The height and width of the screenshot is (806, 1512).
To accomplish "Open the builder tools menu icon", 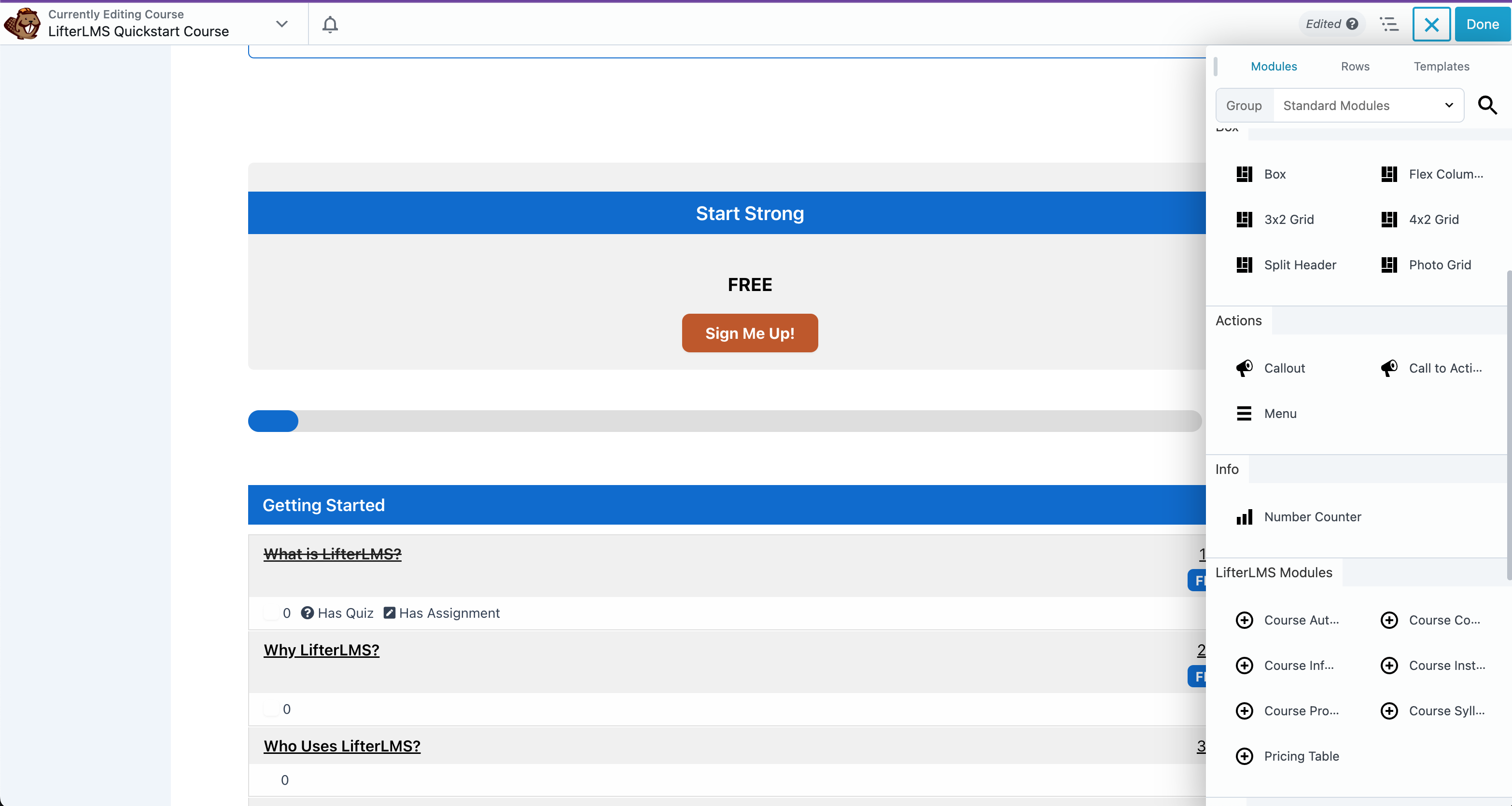I will point(1389,24).
